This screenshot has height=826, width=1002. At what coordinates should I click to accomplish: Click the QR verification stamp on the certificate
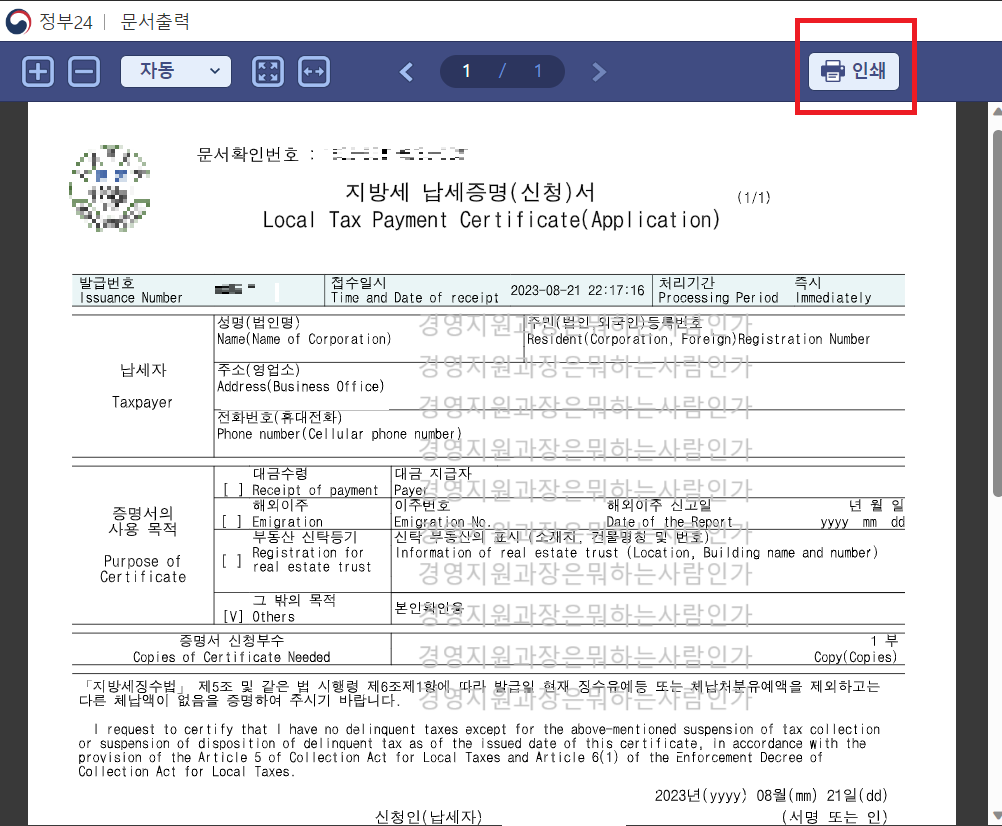[110, 188]
